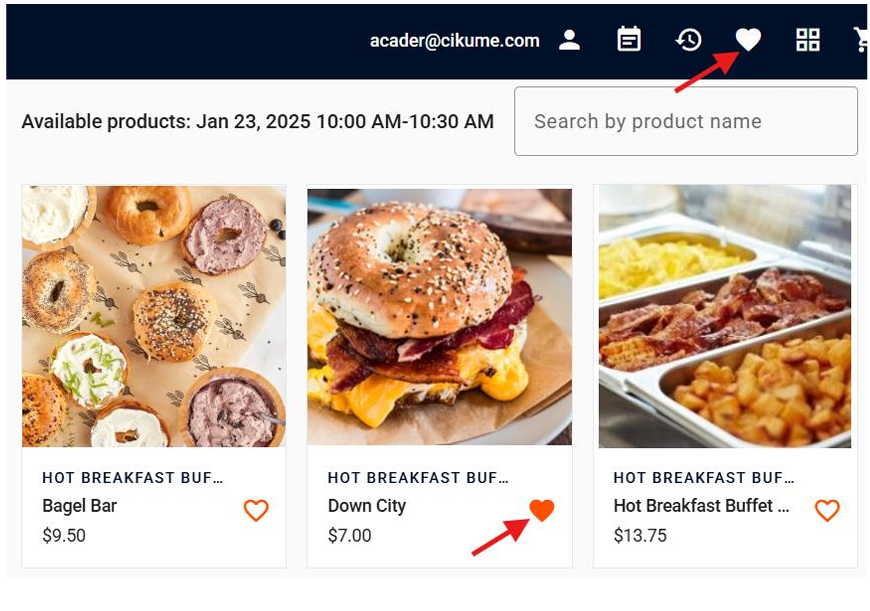Open the Down City sandwich image
Screen dimensions: 870x611
(439, 316)
